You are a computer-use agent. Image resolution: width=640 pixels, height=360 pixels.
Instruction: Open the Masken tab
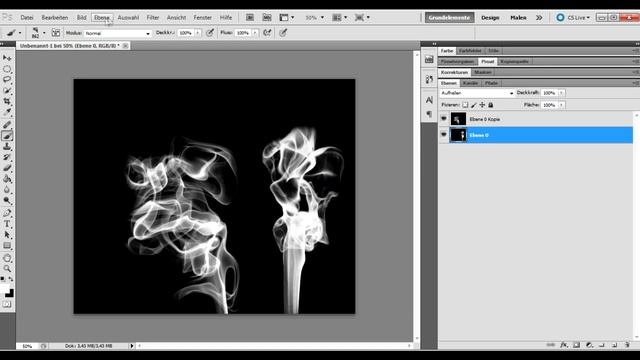482,72
